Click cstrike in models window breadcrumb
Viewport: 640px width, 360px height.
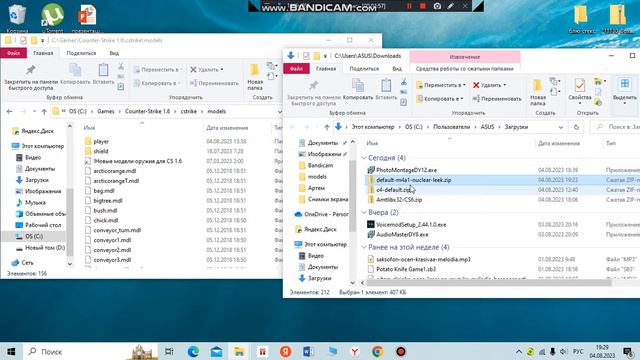pyautogui.click(x=189, y=111)
